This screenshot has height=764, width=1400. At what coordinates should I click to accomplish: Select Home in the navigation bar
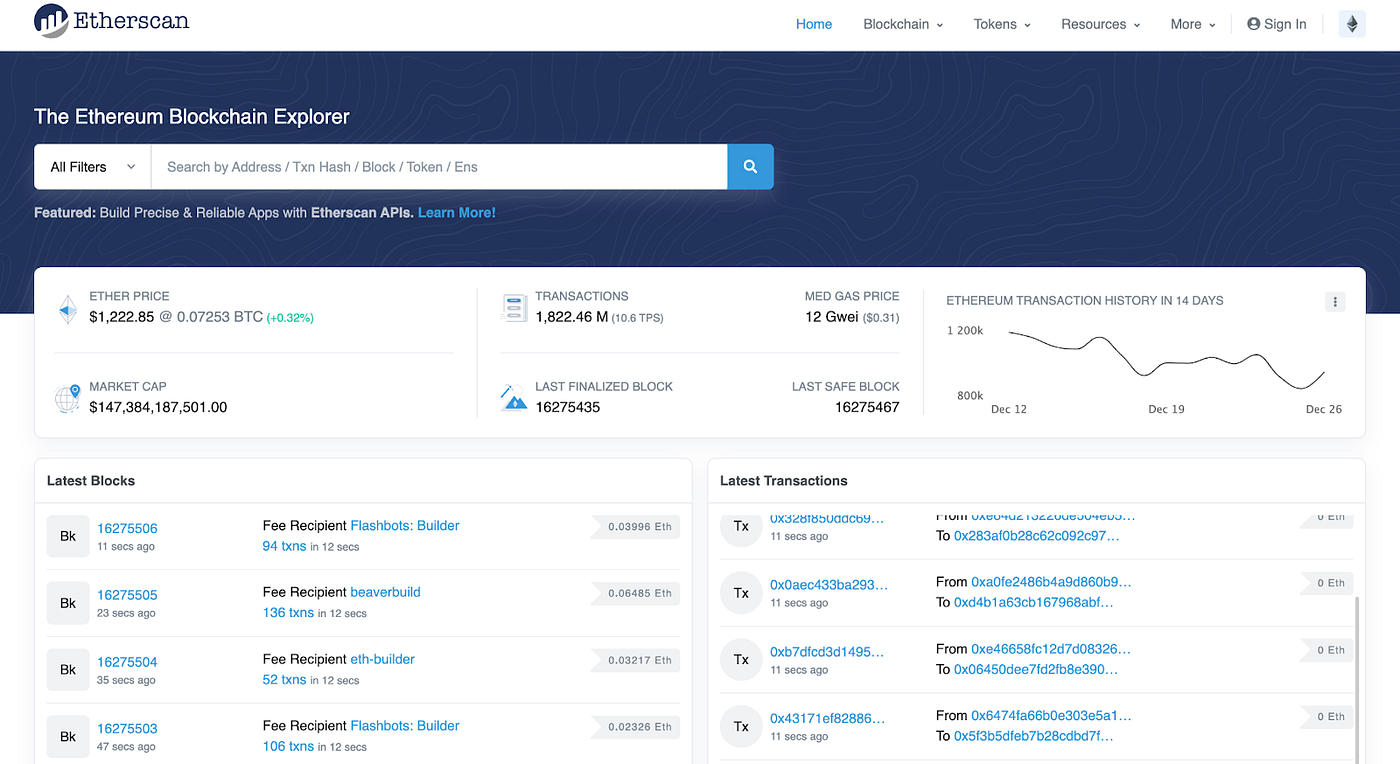click(813, 23)
